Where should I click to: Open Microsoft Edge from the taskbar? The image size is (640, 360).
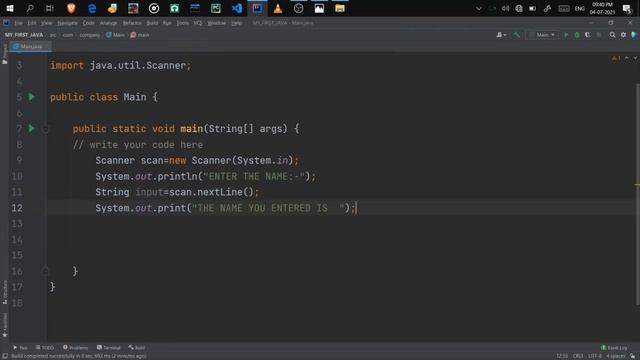92,8
